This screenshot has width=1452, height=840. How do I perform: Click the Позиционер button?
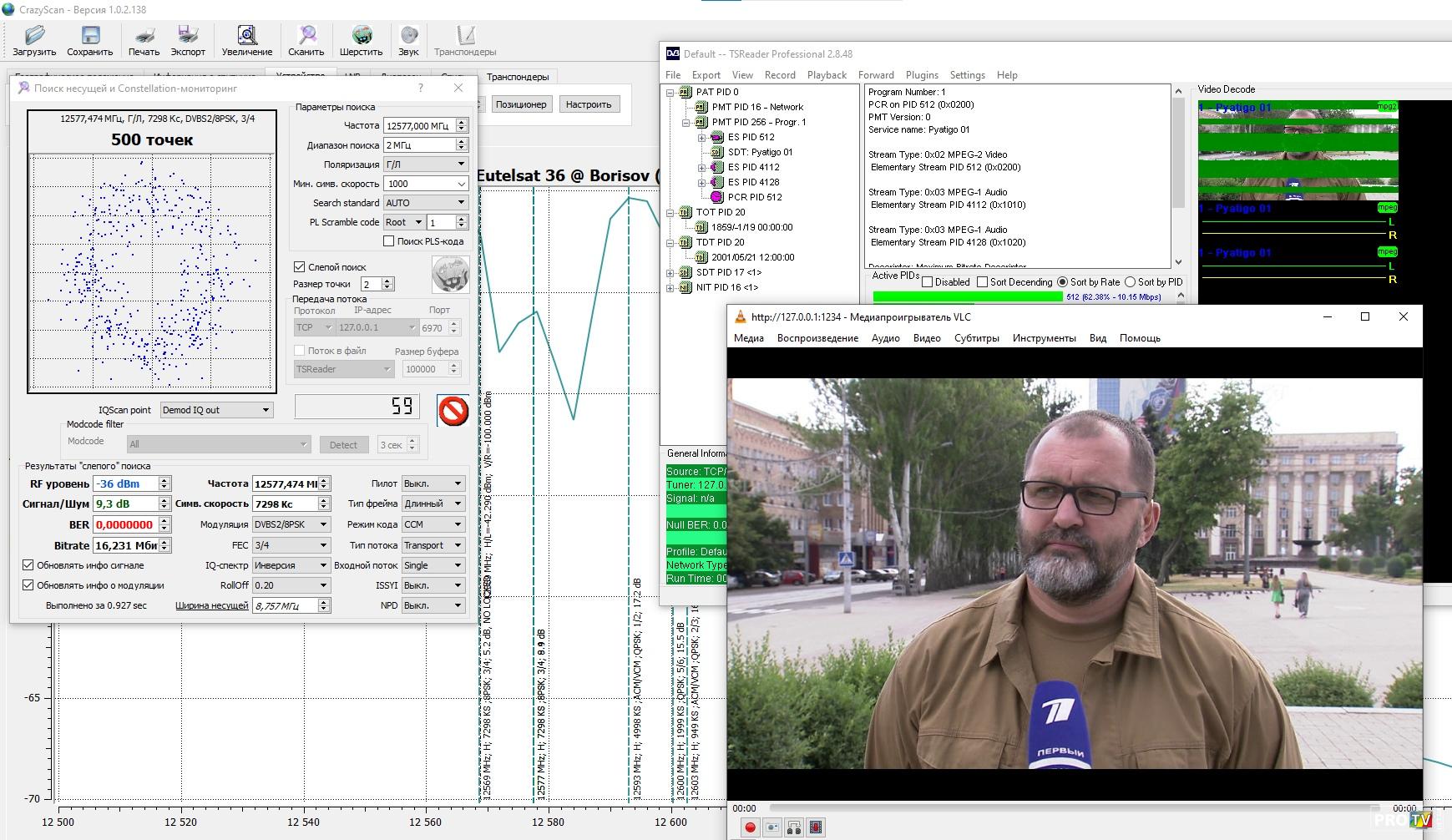coord(521,104)
